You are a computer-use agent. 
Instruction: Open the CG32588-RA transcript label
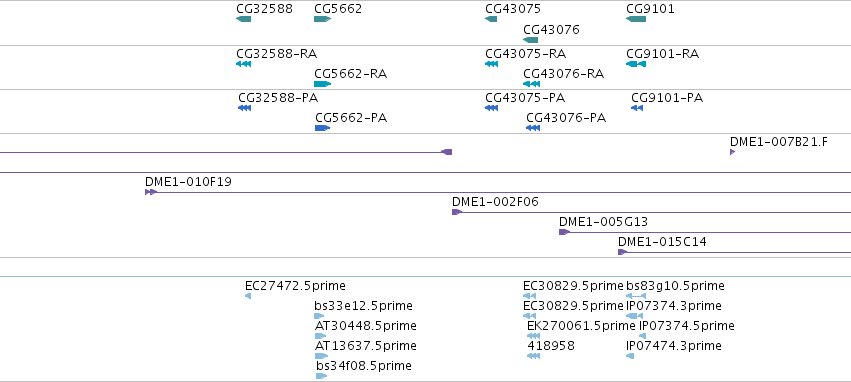[276, 54]
